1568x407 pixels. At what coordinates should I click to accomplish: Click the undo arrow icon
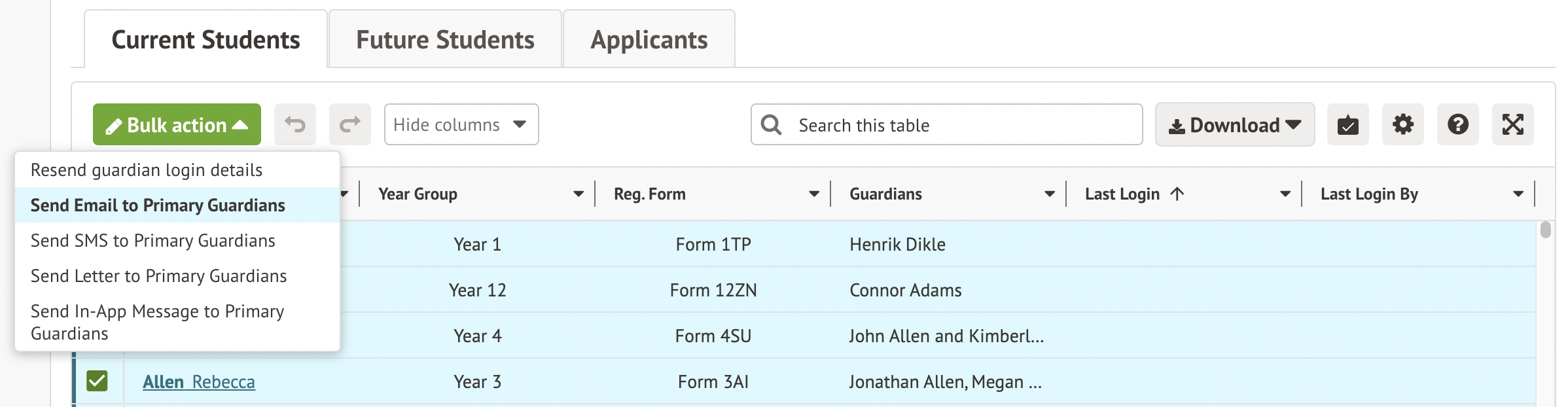click(x=295, y=124)
